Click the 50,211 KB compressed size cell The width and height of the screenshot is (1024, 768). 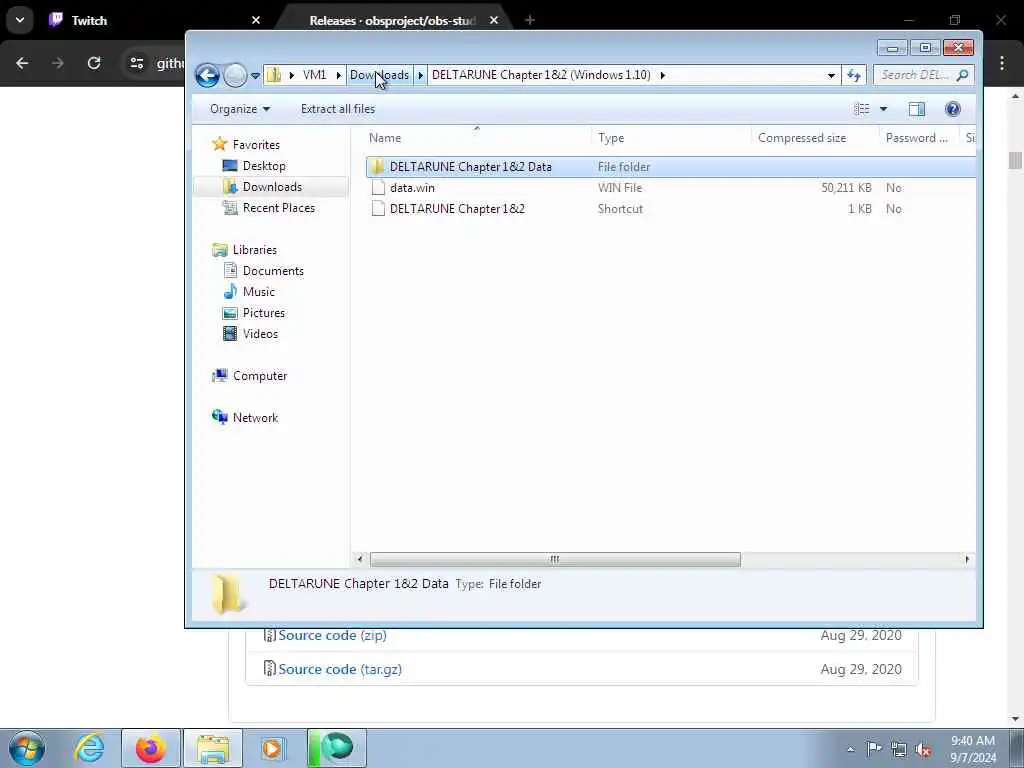point(846,187)
